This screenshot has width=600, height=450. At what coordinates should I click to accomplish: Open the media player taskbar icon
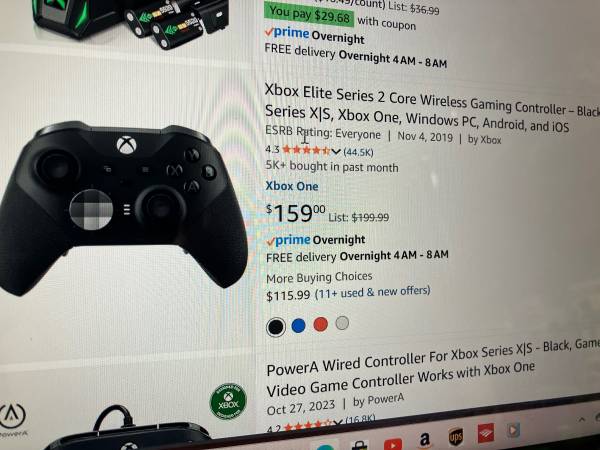coord(513,430)
